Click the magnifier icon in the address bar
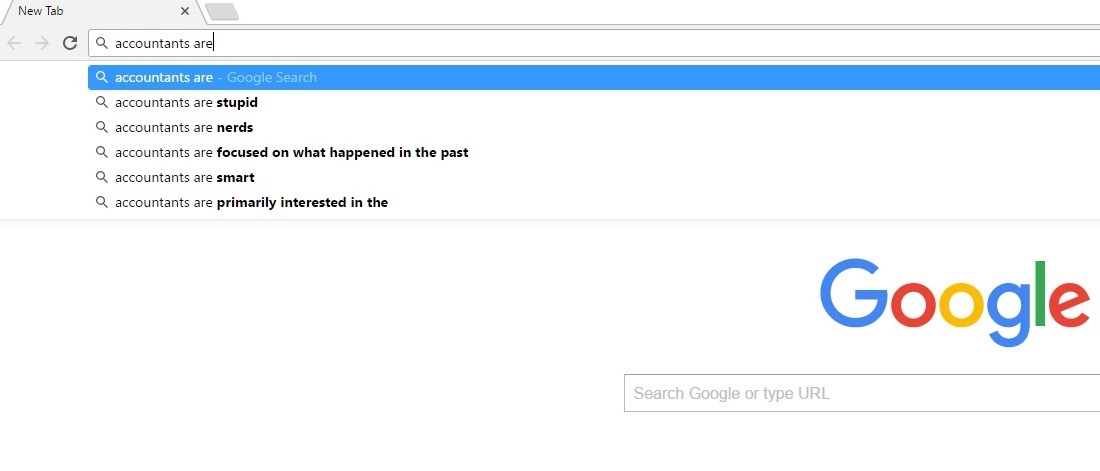This screenshot has height=471, width=1100. 102,44
